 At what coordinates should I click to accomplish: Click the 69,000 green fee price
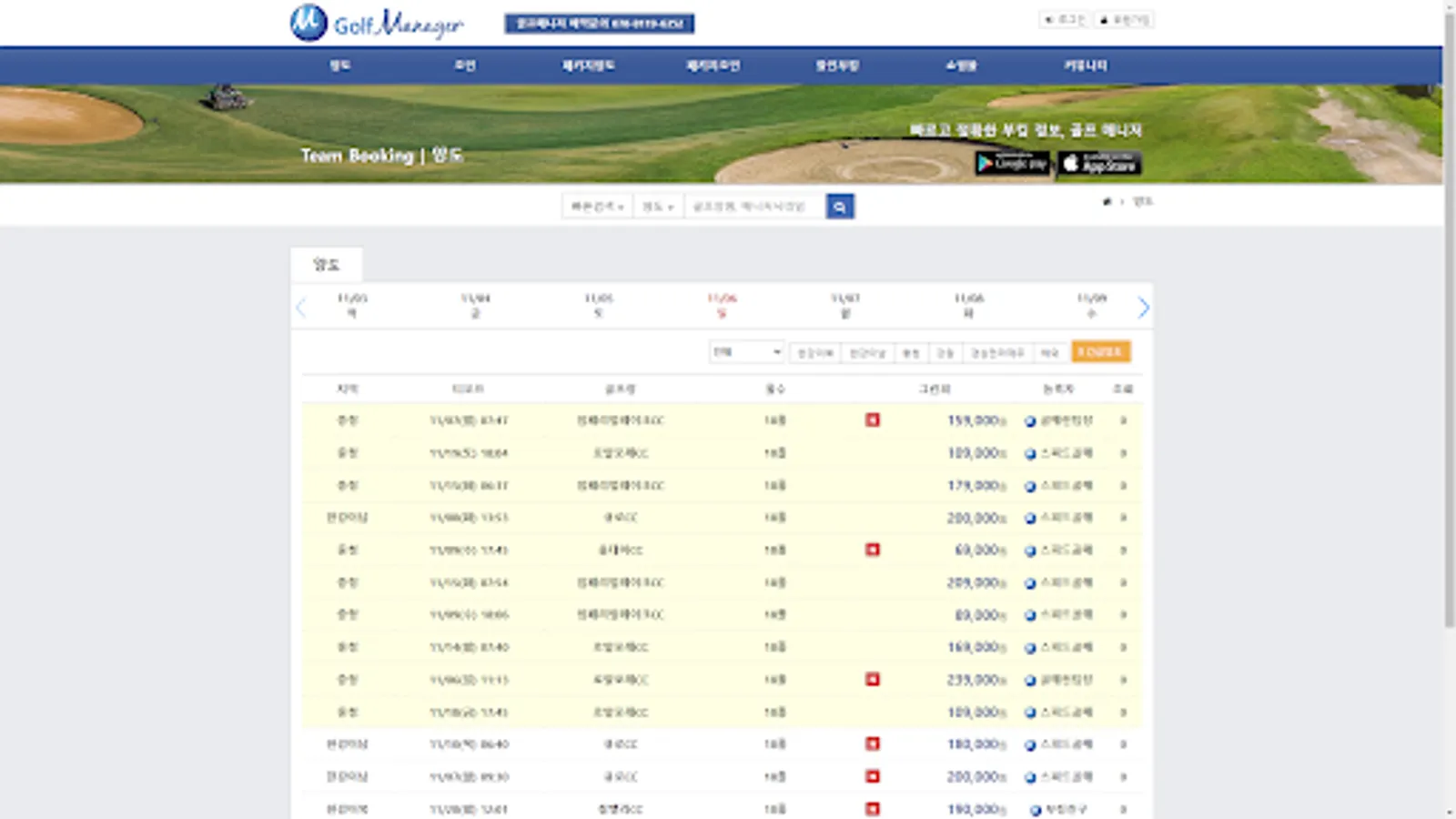click(980, 551)
